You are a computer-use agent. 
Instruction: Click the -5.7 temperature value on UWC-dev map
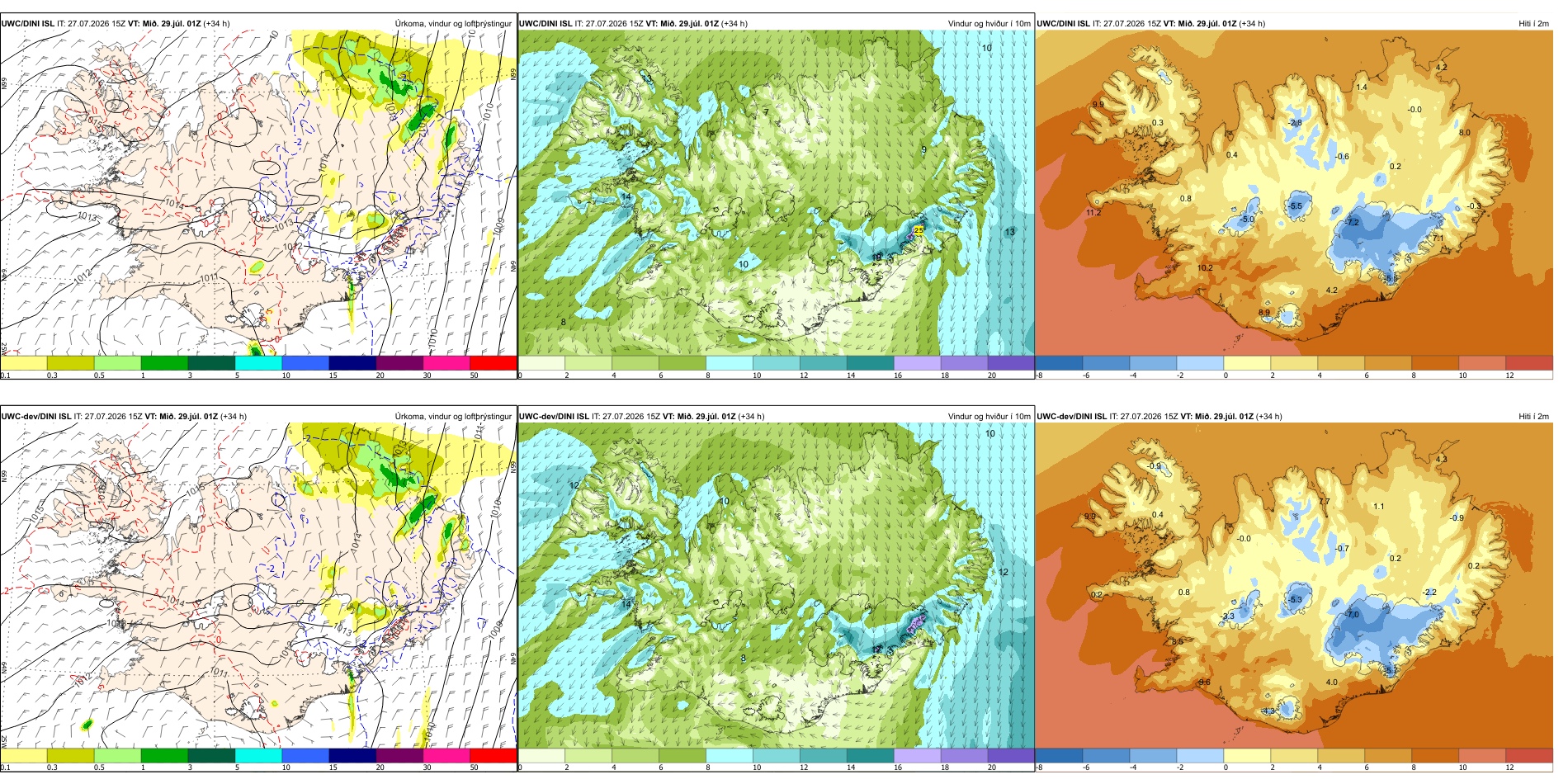[1391, 671]
